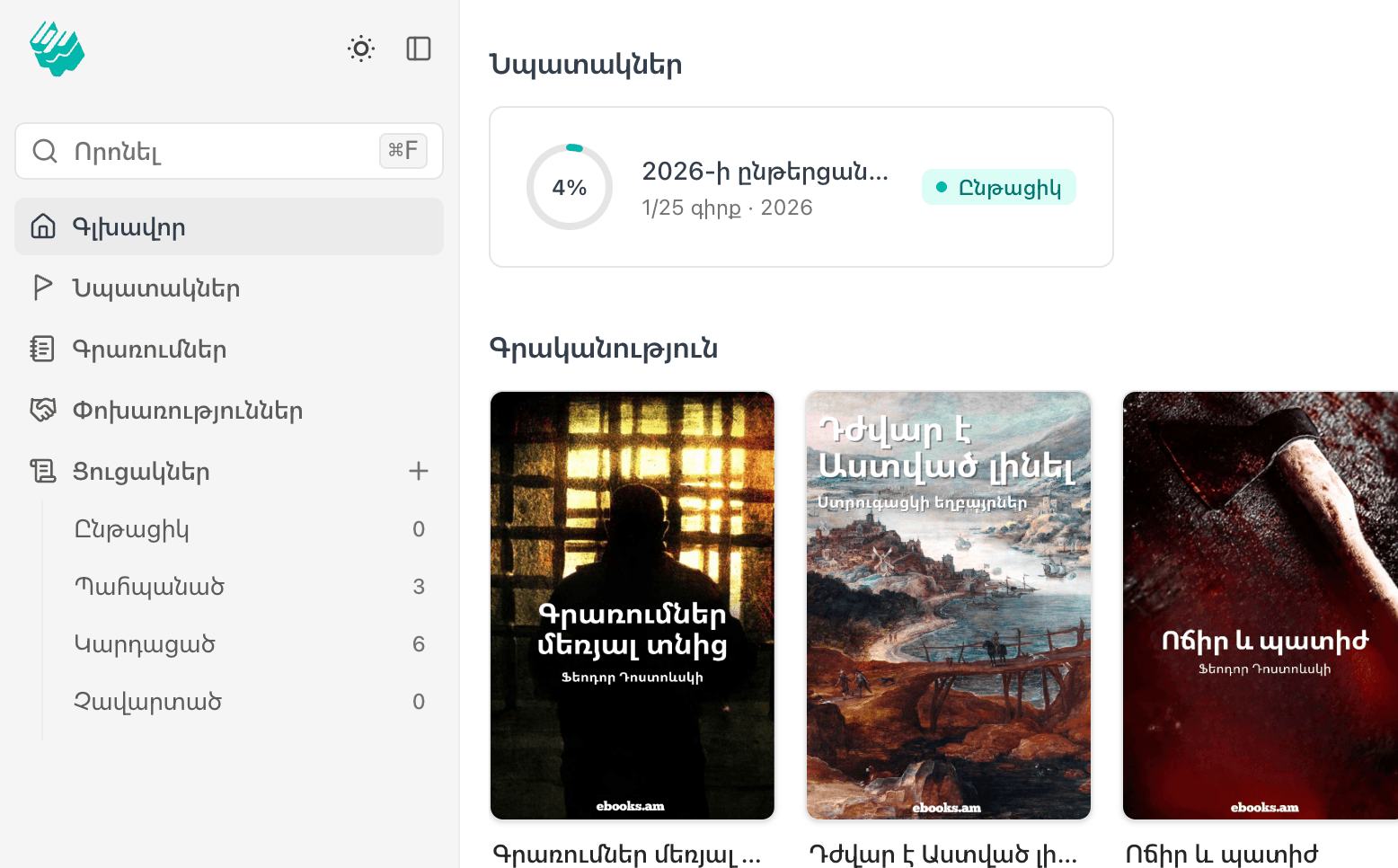1398x868 pixels.
Task: Click count 3 next to Պահպանած
Action: click(419, 587)
